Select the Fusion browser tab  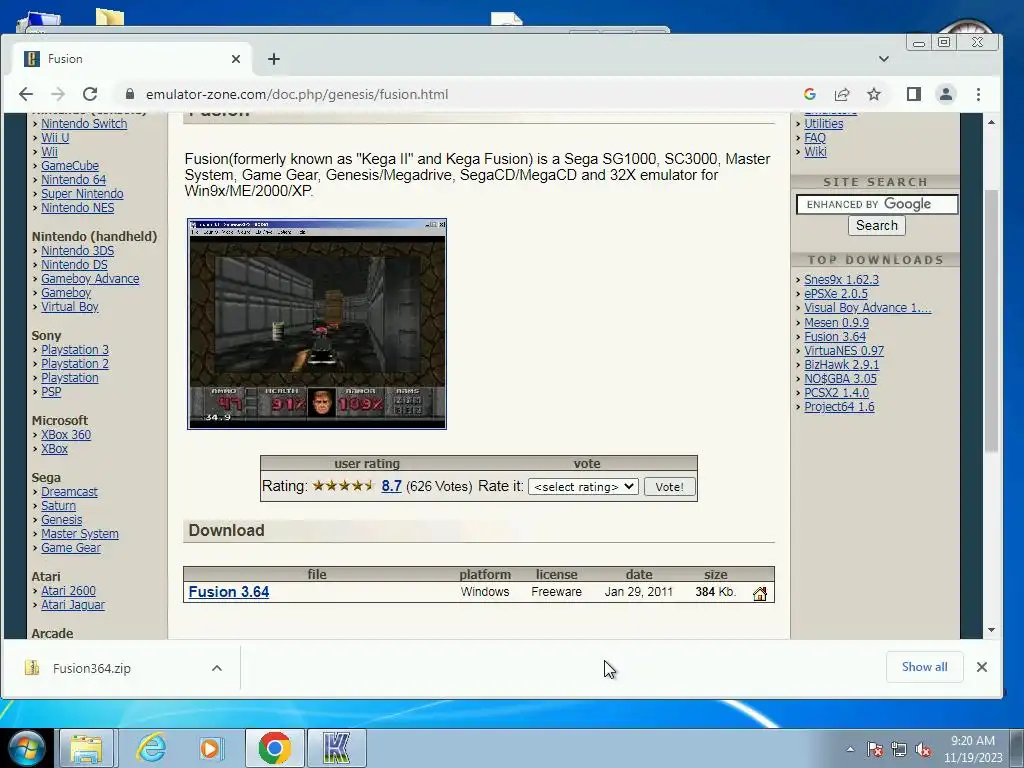pos(133,59)
